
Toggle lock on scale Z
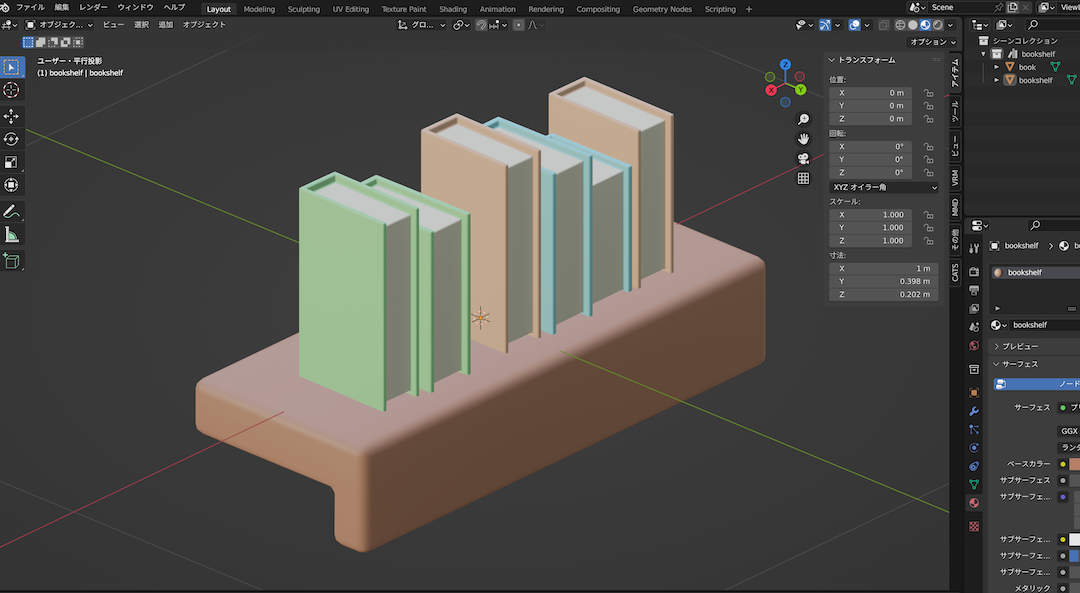tap(928, 241)
